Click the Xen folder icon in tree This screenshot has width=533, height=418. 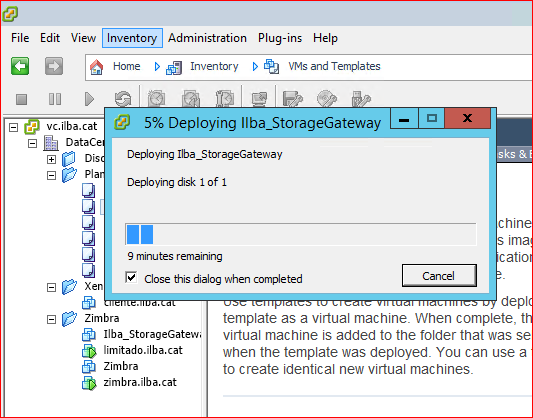click(69, 287)
